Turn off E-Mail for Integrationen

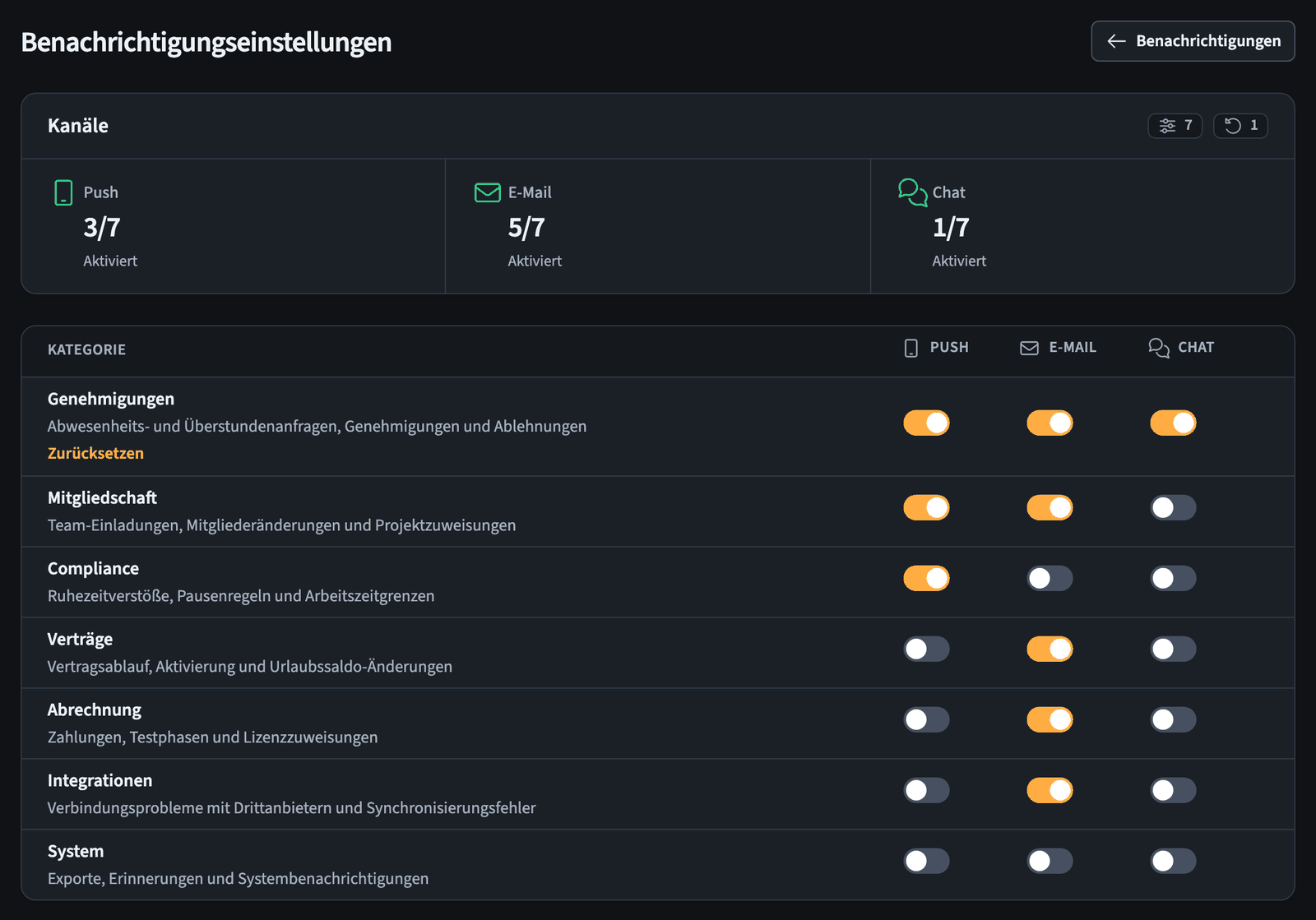1050,790
